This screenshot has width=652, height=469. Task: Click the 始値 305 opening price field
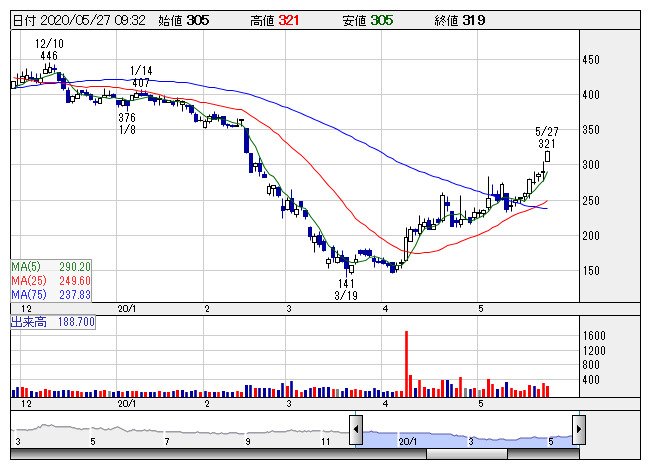click(x=186, y=20)
